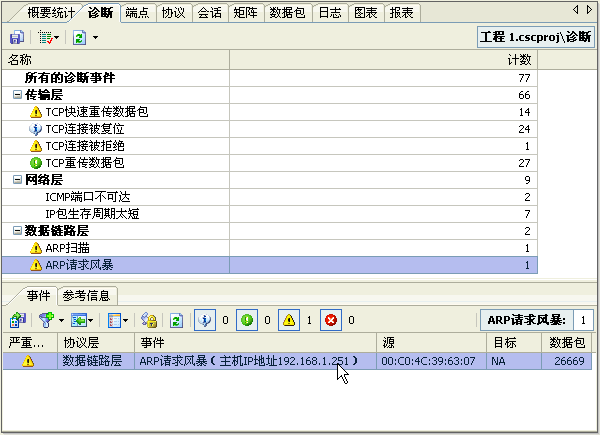Click the lock icon in events toolbar
Image resolution: width=600 pixels, height=435 pixels.
point(149,320)
